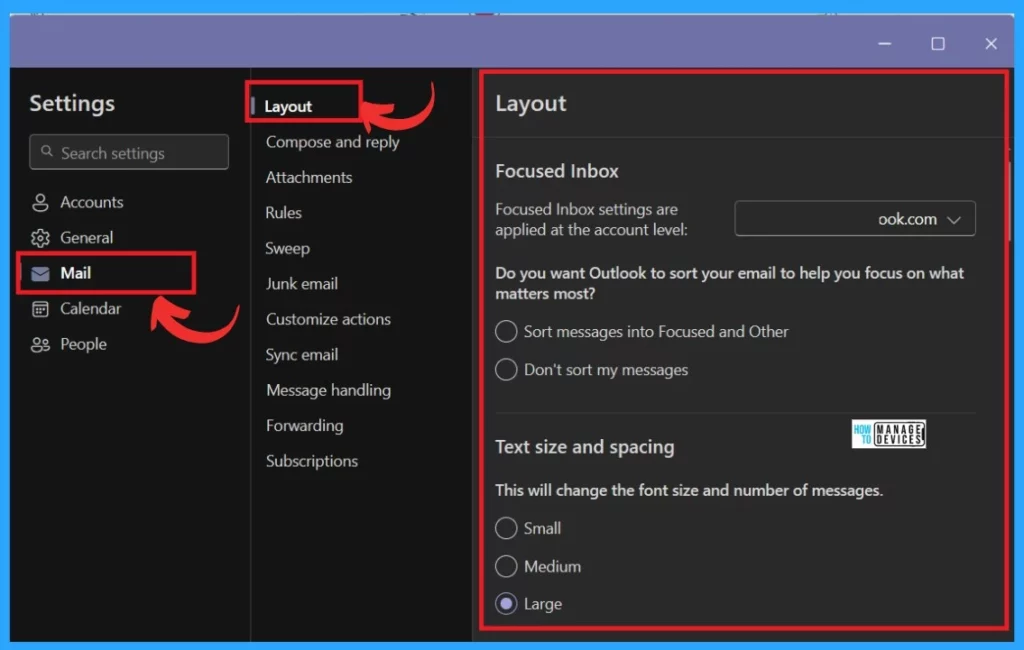This screenshot has height=650, width=1024.
Task: Close the Settings window
Action: 991,44
